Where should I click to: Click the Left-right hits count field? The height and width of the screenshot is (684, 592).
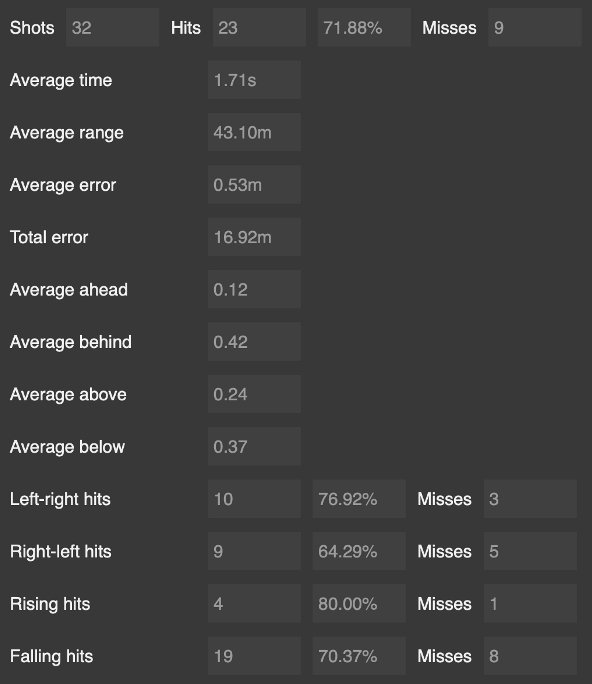click(x=254, y=499)
